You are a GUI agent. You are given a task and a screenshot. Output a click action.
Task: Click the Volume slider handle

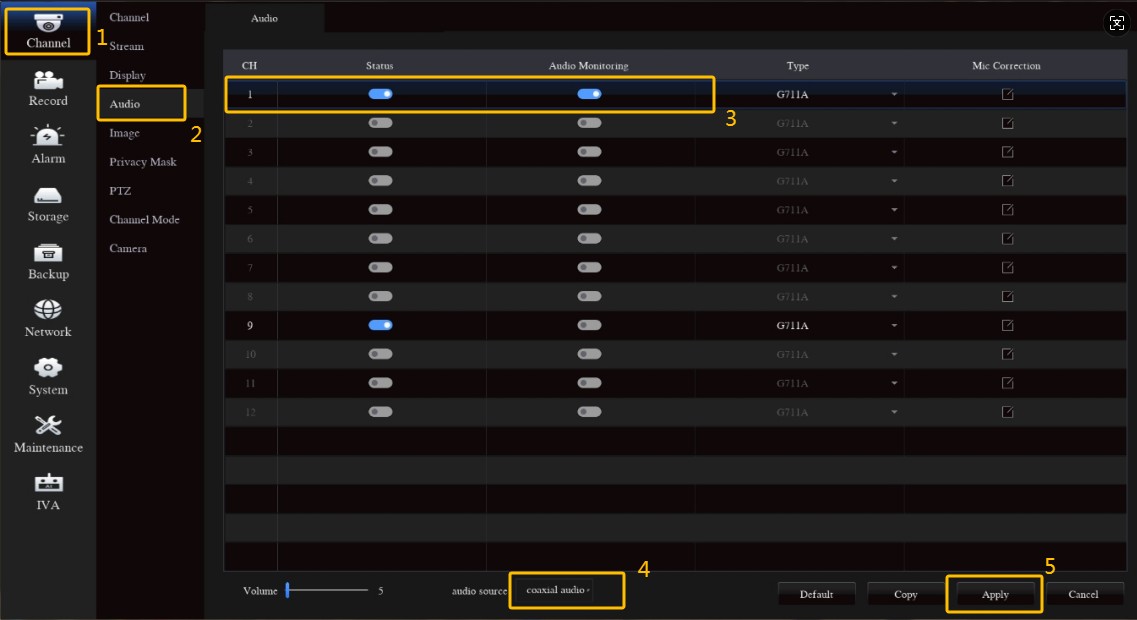[x=288, y=590]
